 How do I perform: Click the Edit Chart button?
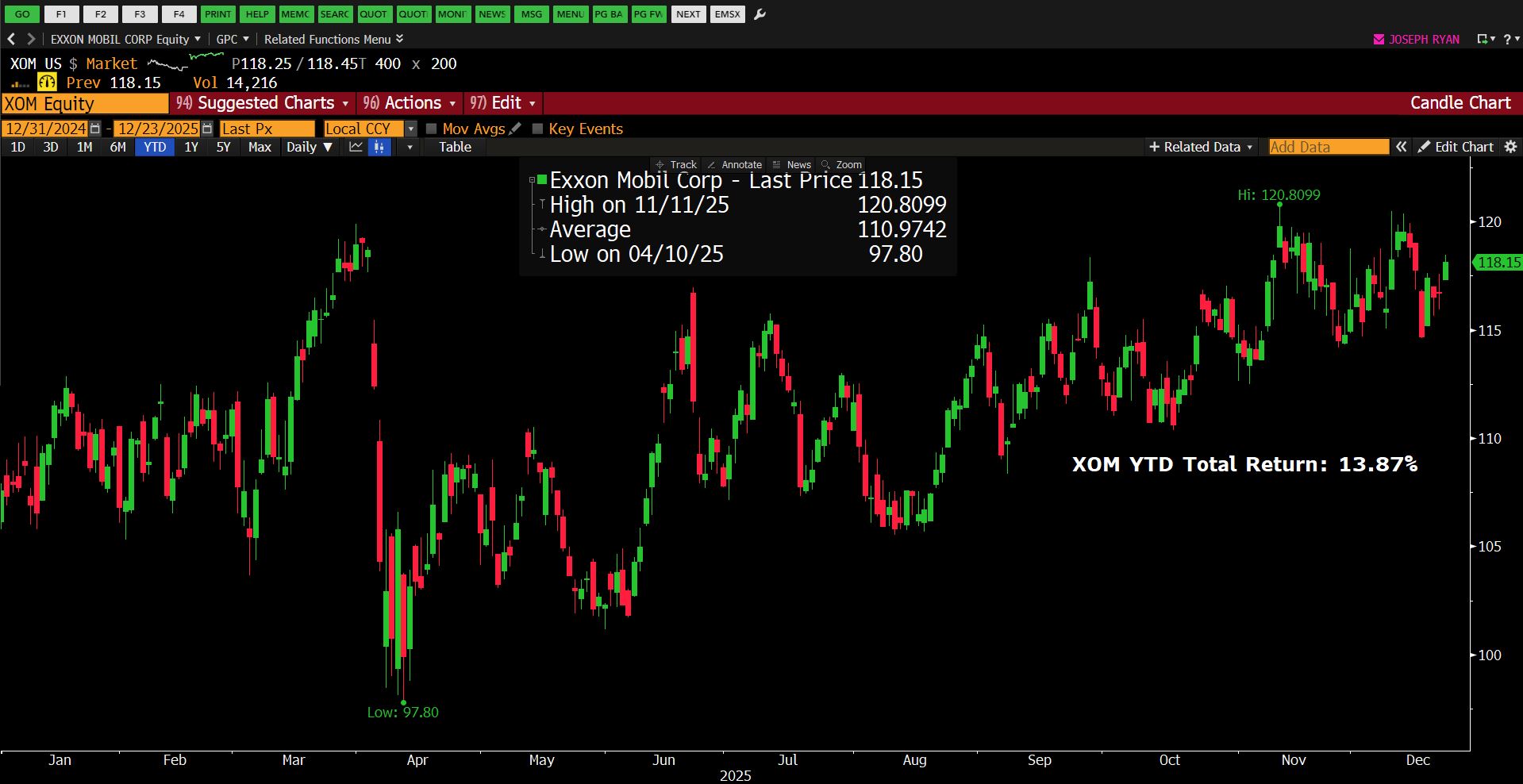tap(1456, 147)
